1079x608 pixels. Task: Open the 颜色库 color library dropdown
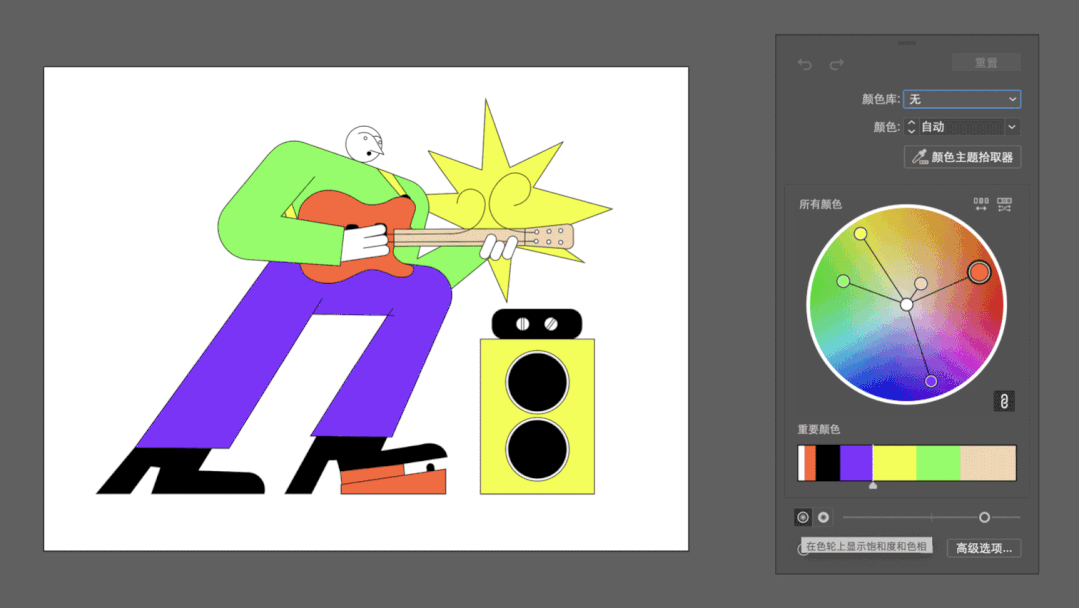(961, 99)
